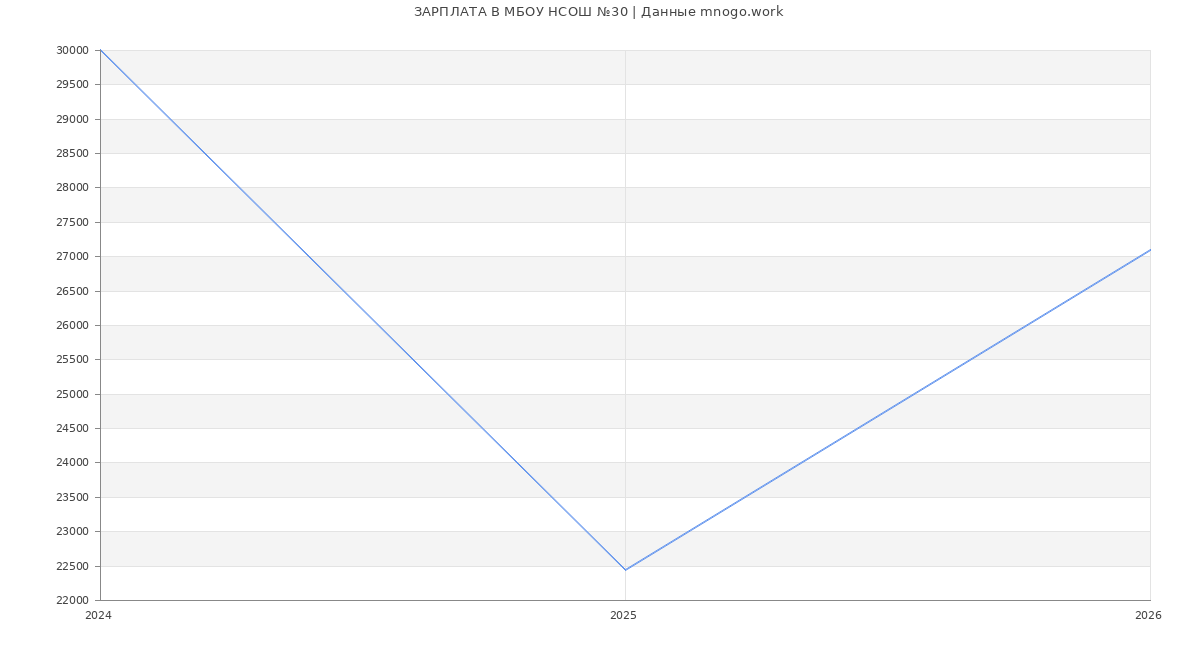1200x650 pixels.
Task: Click the 22000 y-axis label
Action: click(72, 600)
